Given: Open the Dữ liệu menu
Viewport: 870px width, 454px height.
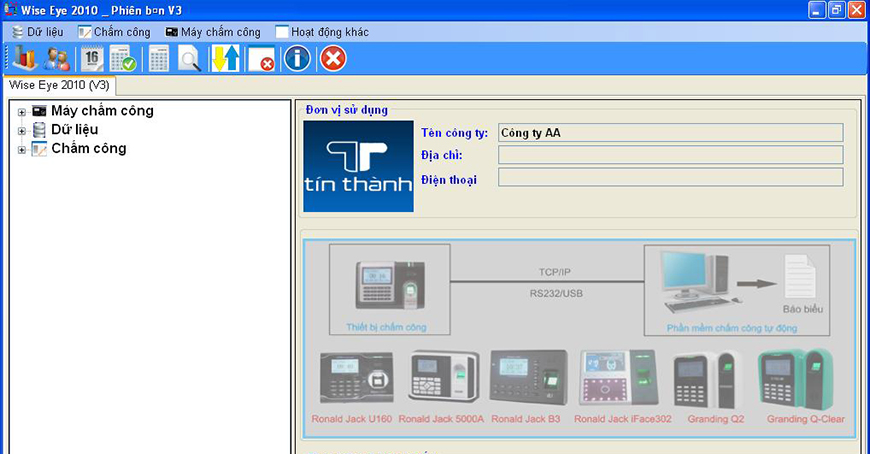Looking at the screenshot, I should (38, 32).
